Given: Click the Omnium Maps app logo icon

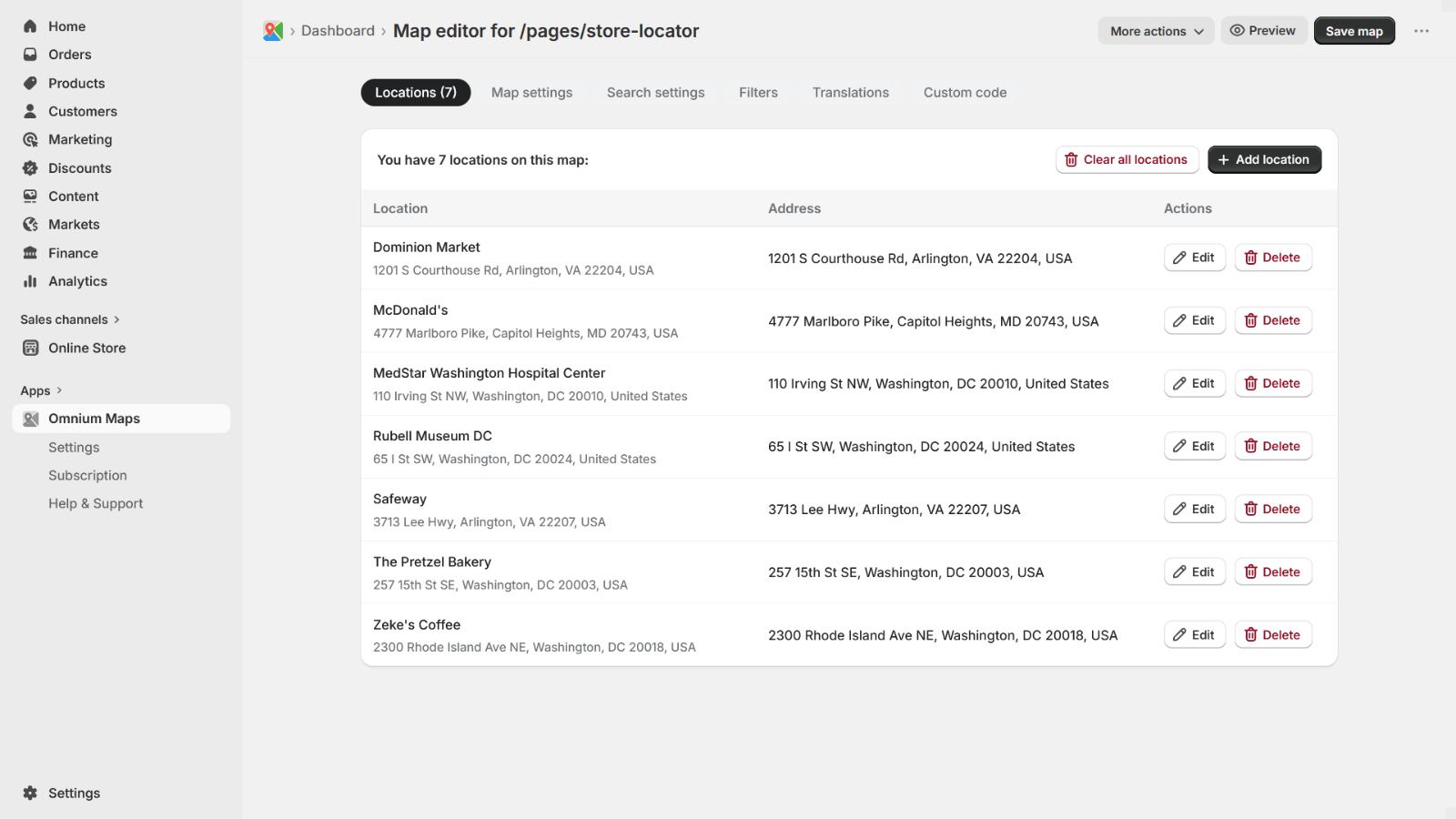Looking at the screenshot, I should pyautogui.click(x=273, y=31).
